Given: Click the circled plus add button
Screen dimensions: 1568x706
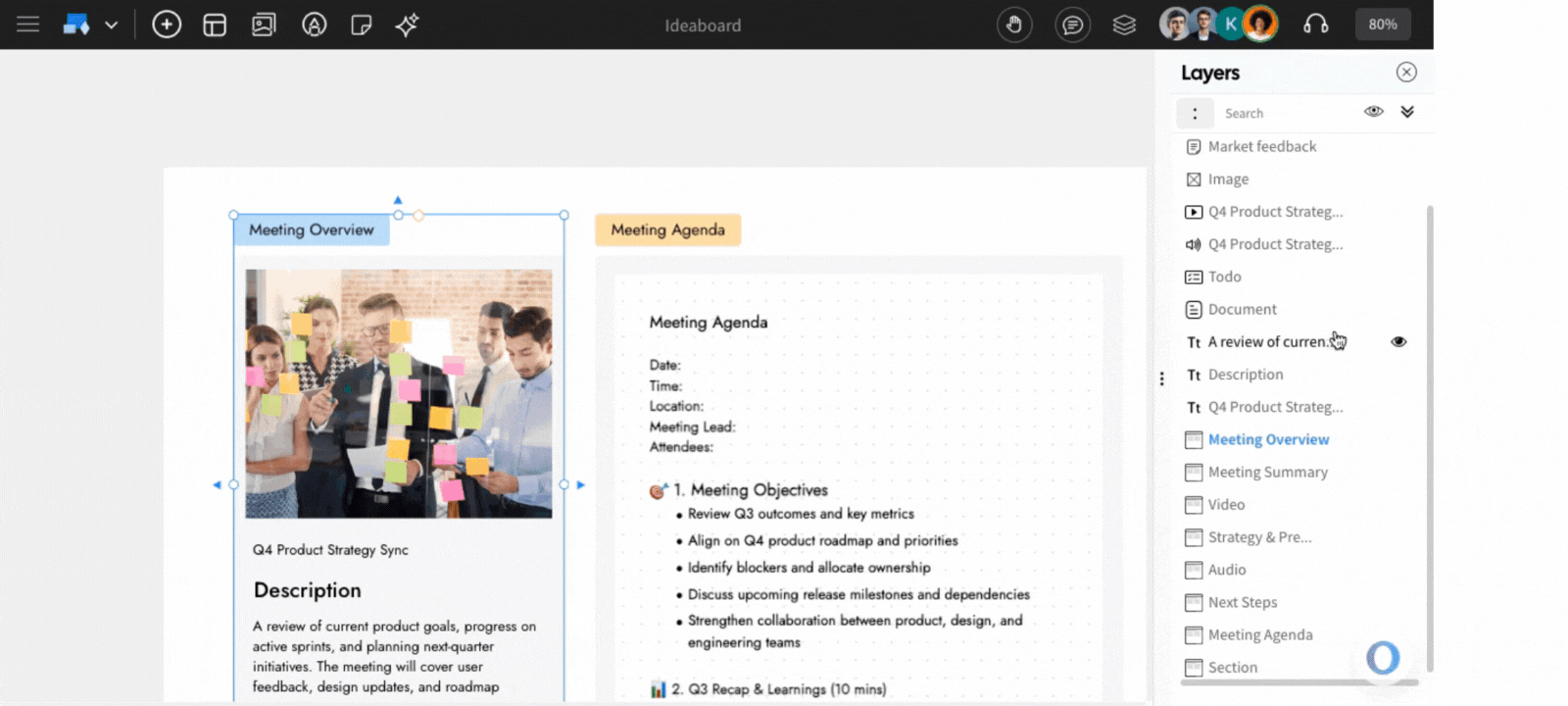Looking at the screenshot, I should (x=167, y=25).
